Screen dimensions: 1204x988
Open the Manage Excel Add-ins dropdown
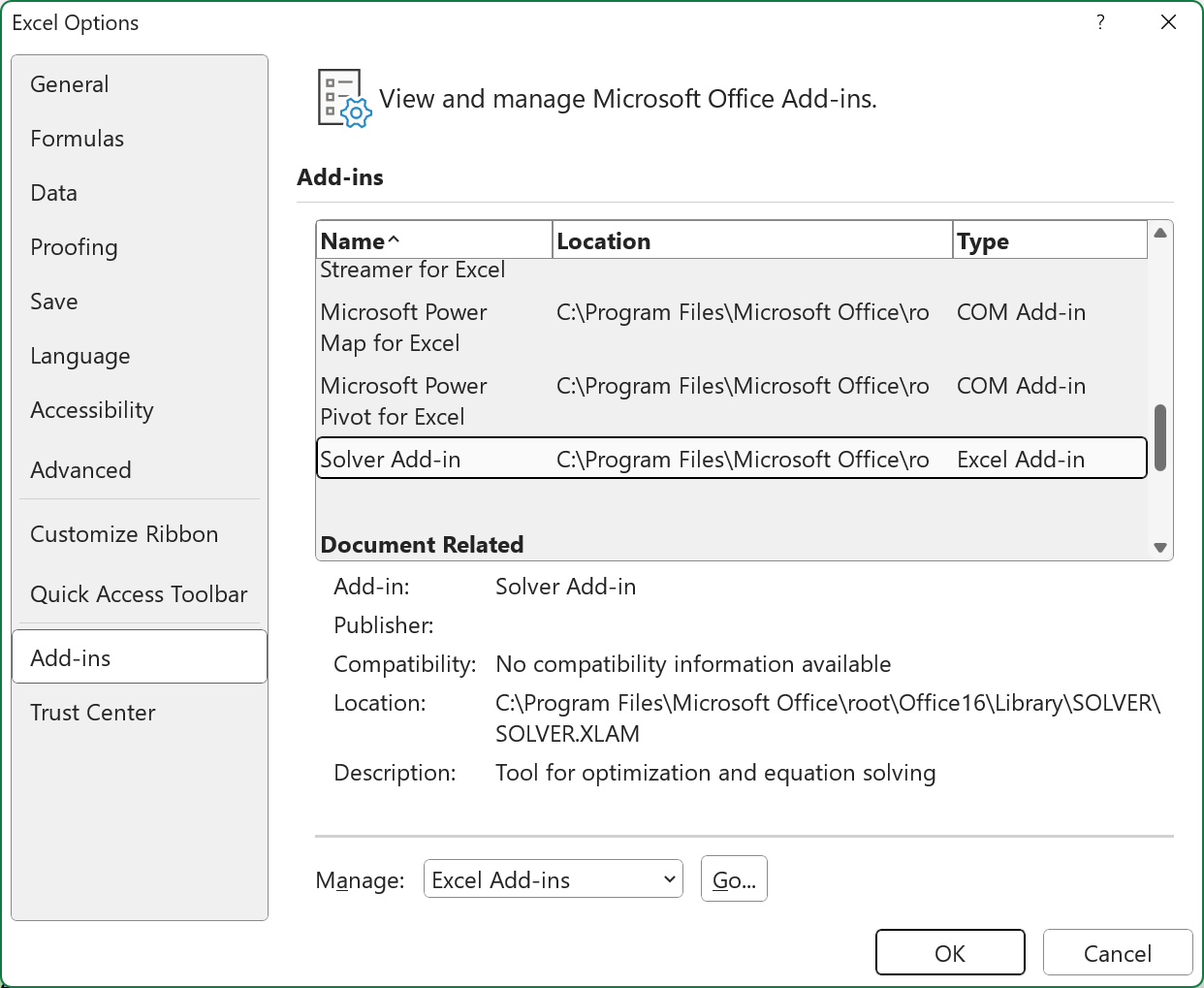click(554, 879)
